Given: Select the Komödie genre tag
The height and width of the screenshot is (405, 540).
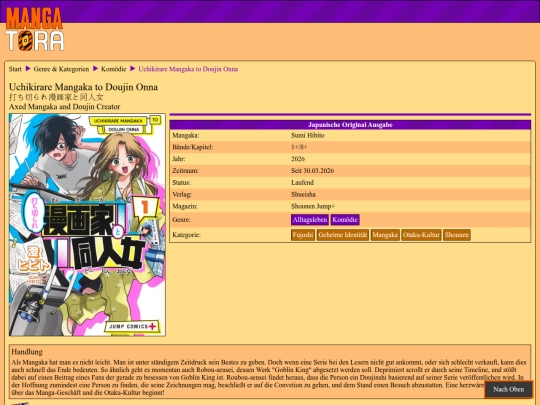Looking at the screenshot, I should 345,220.
